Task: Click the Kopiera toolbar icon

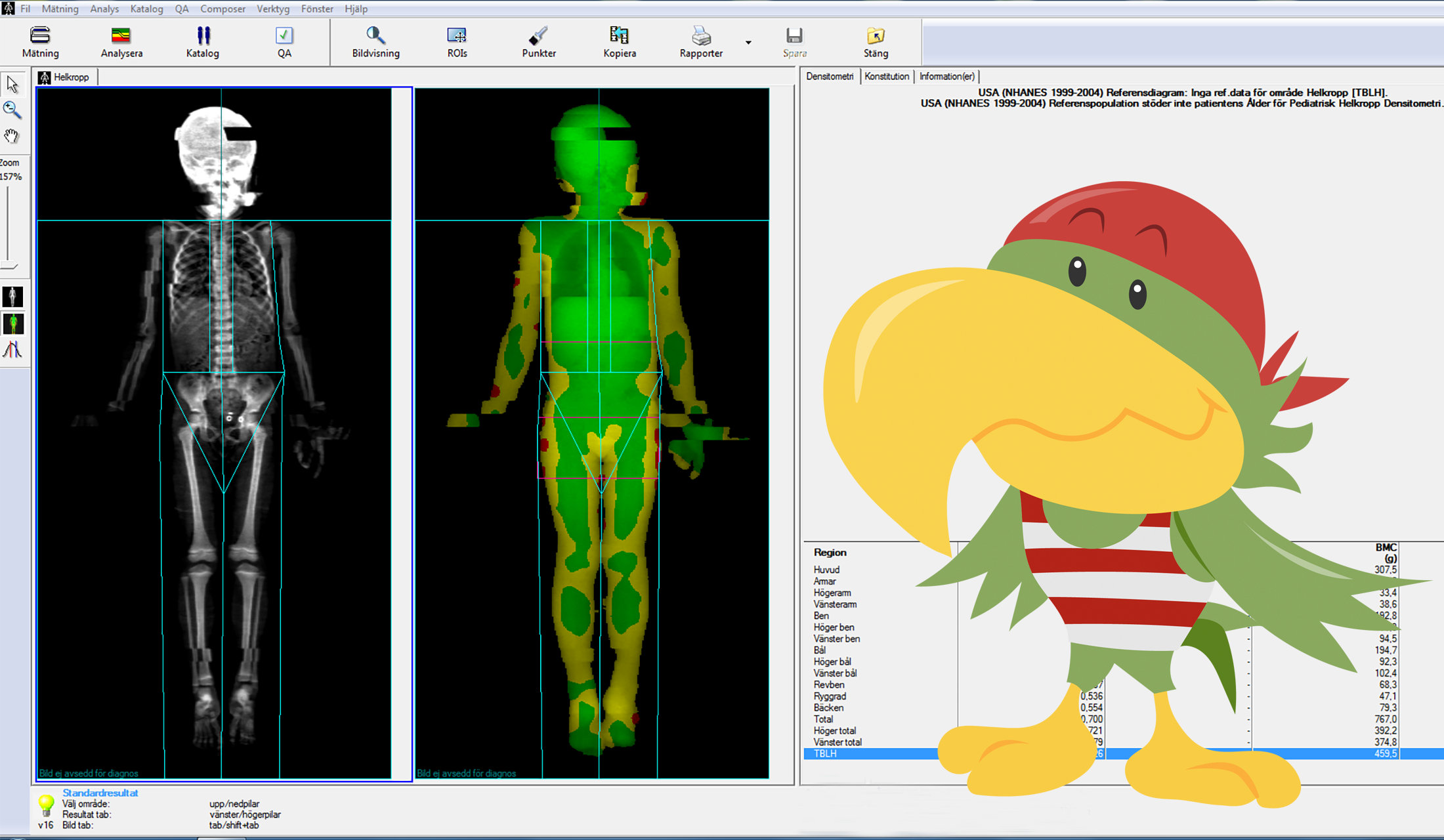Action: coord(619,35)
